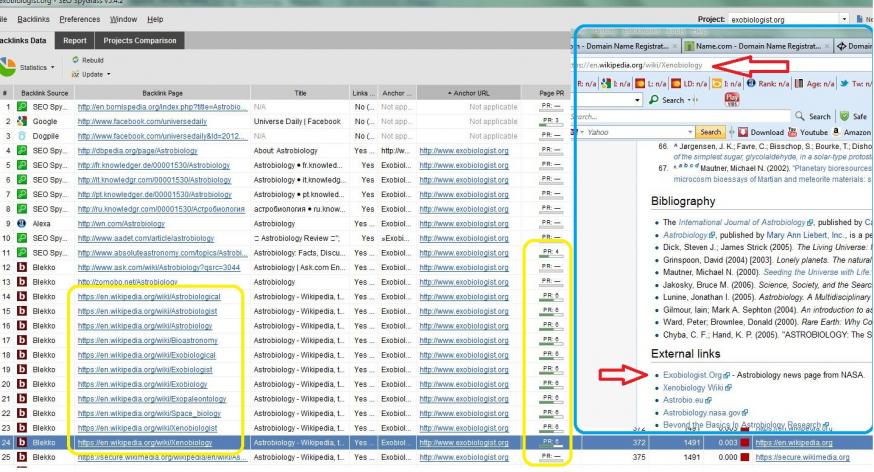Switch to the Report tab
The image size is (874, 472).
(x=75, y=40)
